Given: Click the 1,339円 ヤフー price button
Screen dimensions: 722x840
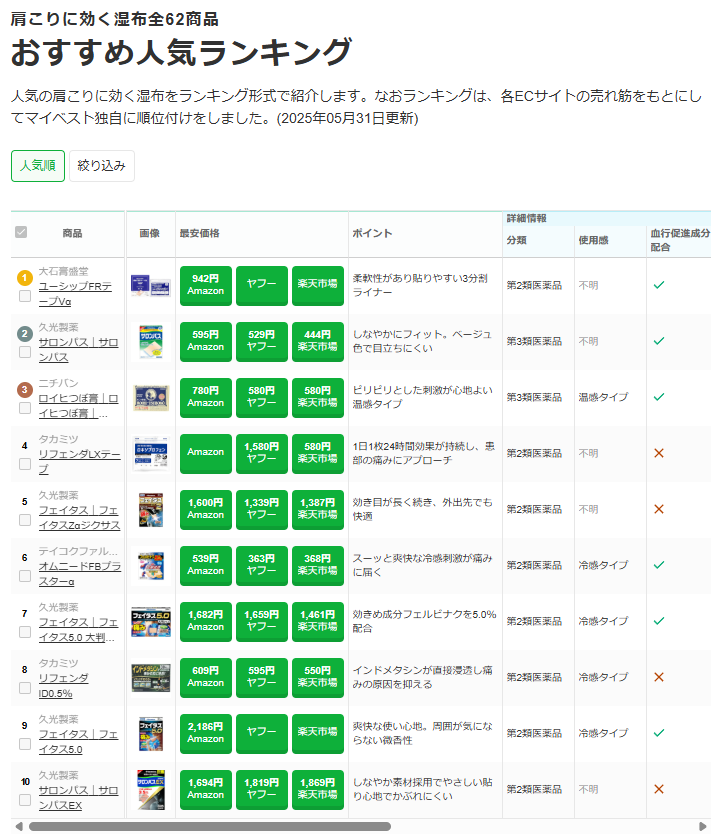Looking at the screenshot, I should click(x=262, y=509).
